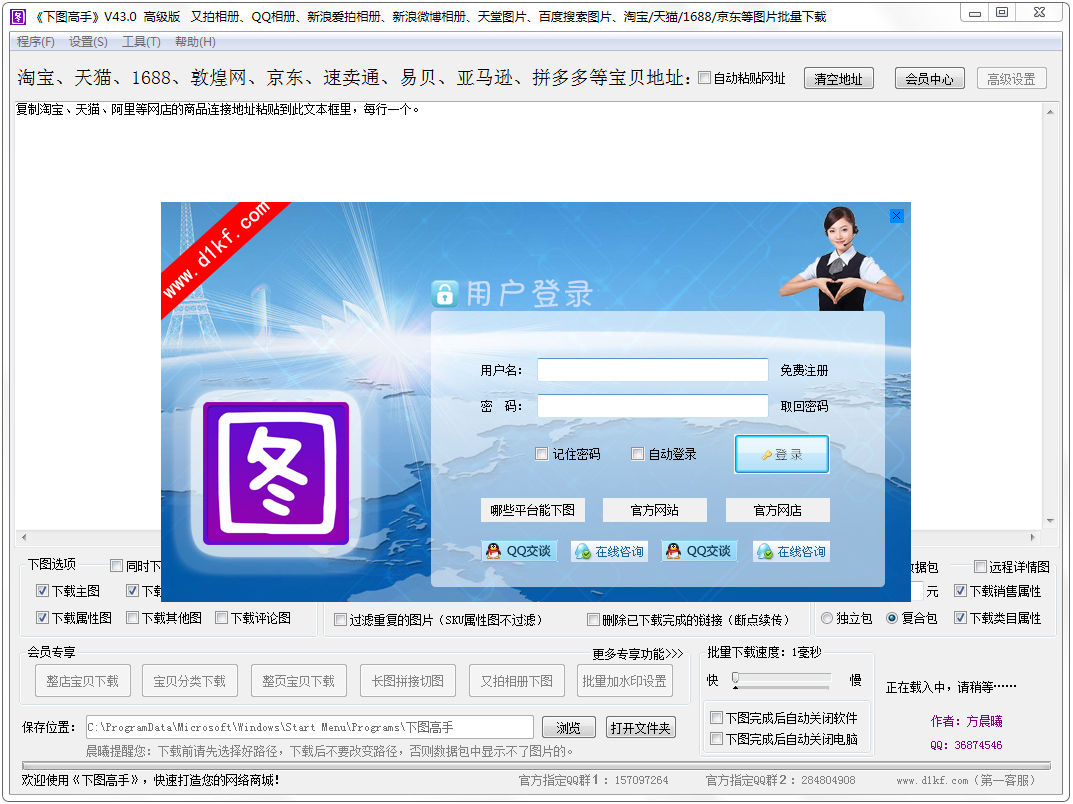This screenshot has height=804, width=1073.
Task: Open the 官方网店 button
Action: point(777,510)
